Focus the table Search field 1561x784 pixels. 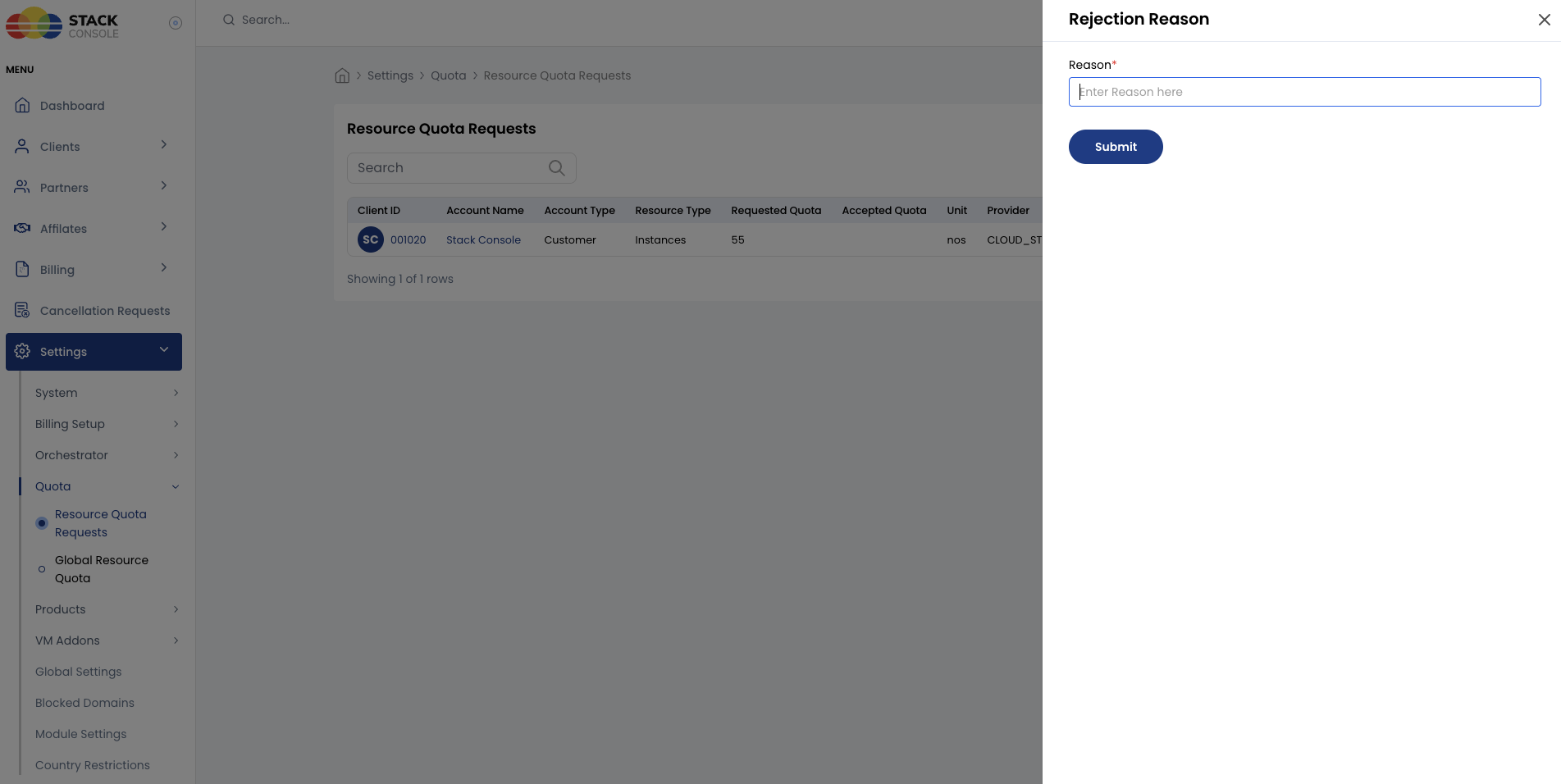pos(462,167)
